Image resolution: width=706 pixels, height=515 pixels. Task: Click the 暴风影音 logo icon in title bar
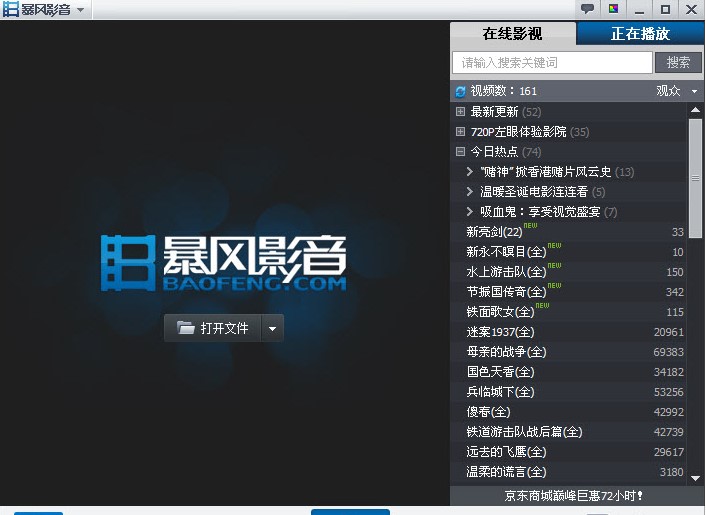pyautogui.click(x=11, y=9)
